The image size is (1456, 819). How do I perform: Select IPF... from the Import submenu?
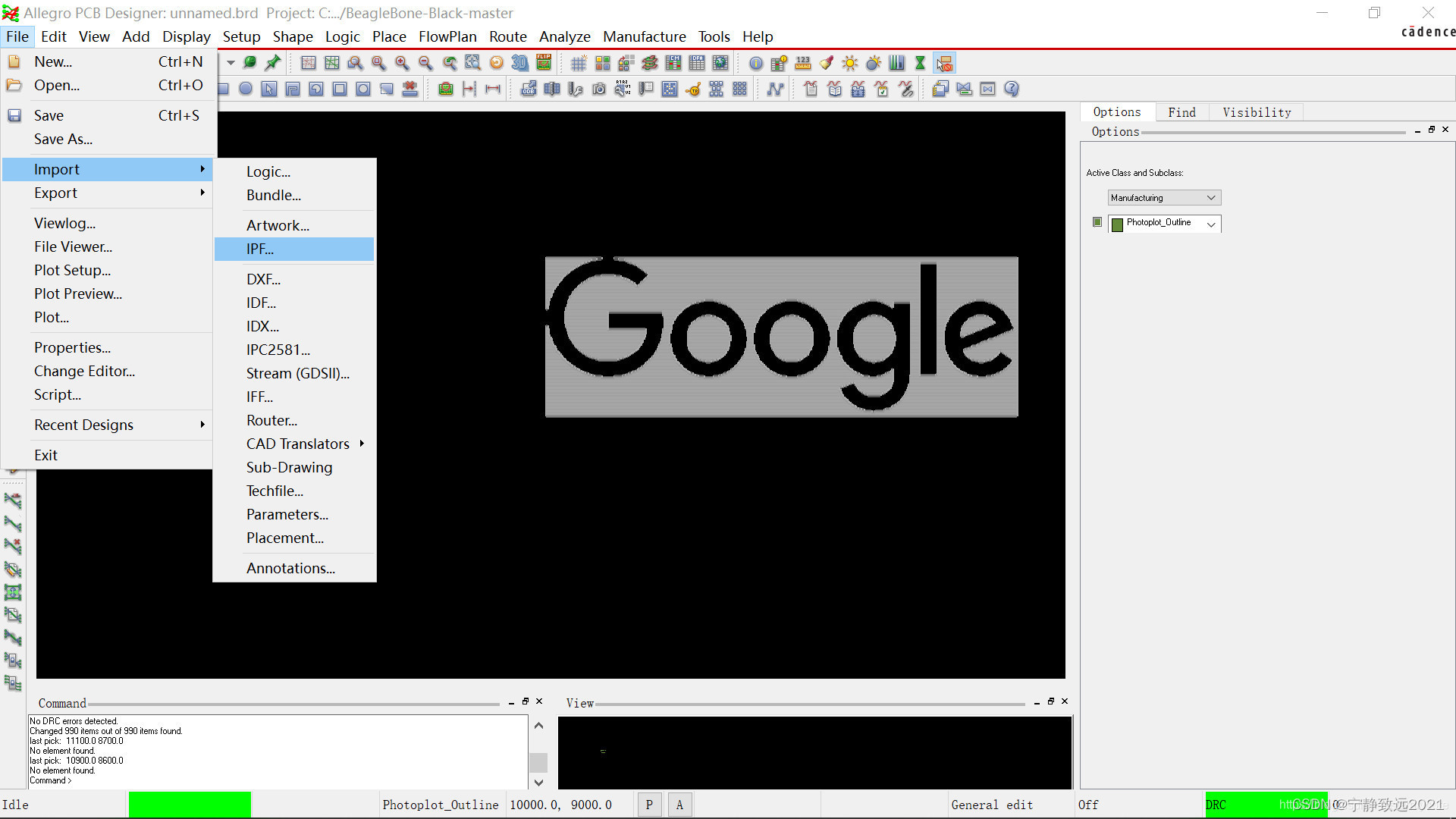point(260,249)
